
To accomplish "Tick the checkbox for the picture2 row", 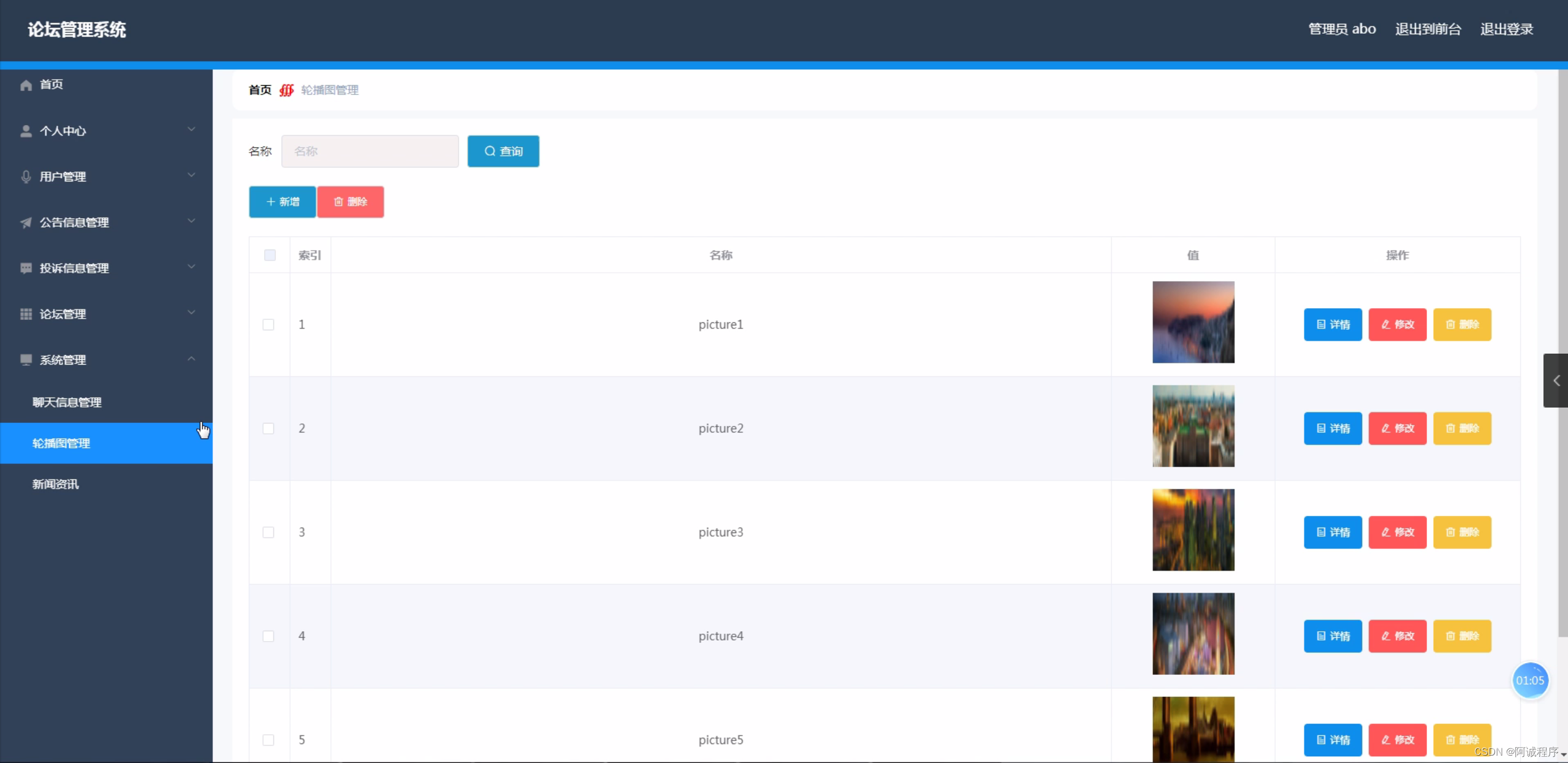I will (268, 428).
